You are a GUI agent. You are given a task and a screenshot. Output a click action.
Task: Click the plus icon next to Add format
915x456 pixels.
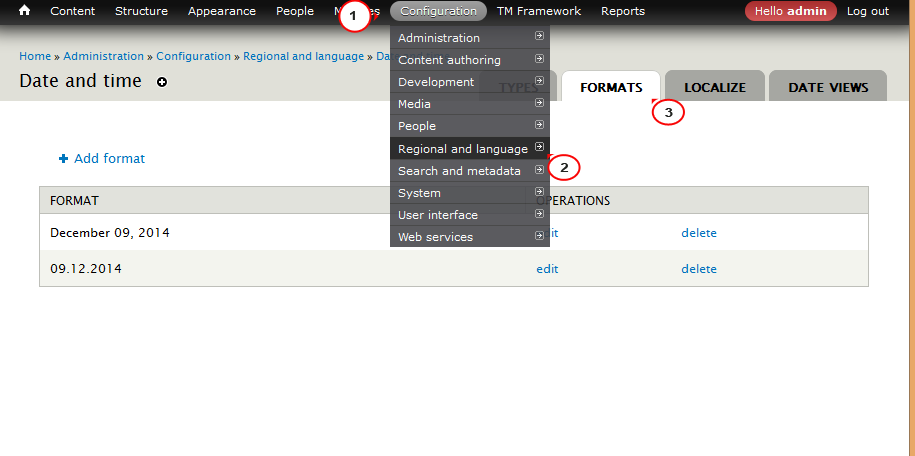pyautogui.click(x=64, y=158)
